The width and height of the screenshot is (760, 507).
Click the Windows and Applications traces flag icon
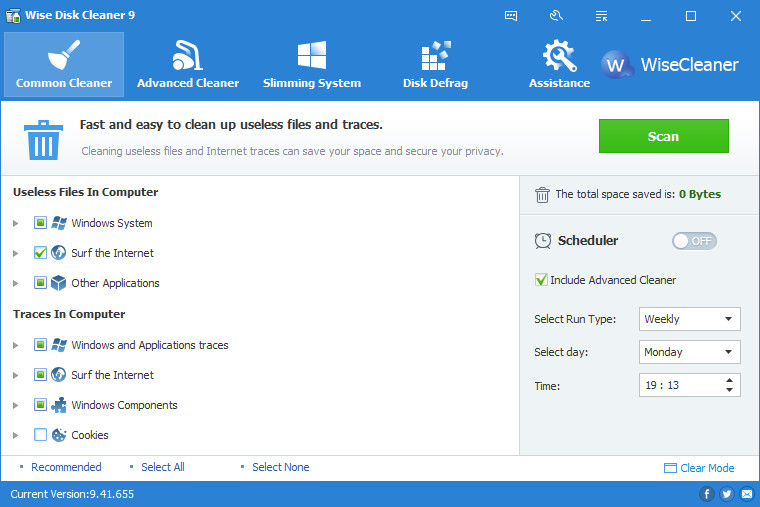59,345
